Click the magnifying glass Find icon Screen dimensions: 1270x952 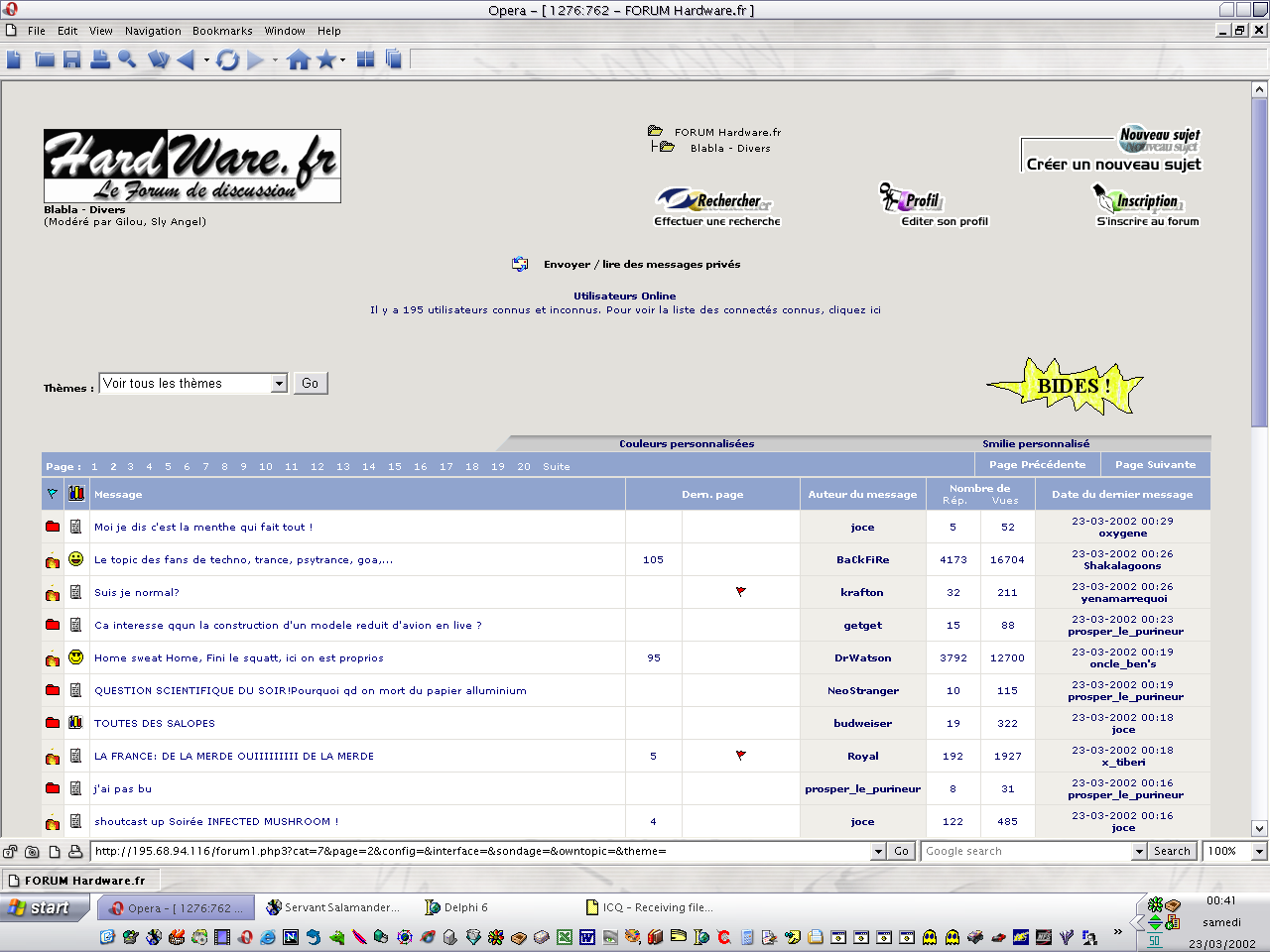127,60
